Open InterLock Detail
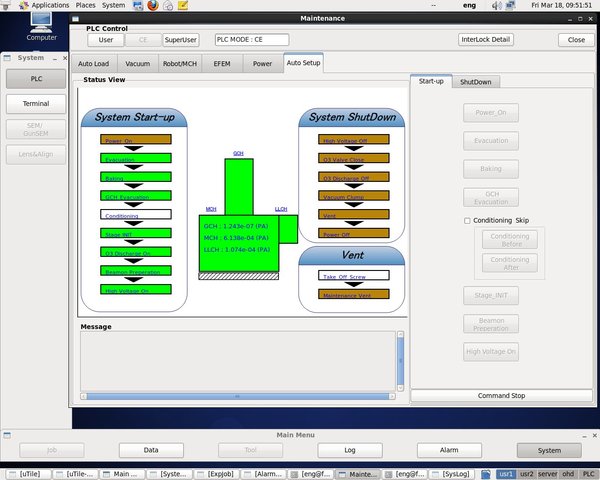The image size is (600, 480). 485,40
